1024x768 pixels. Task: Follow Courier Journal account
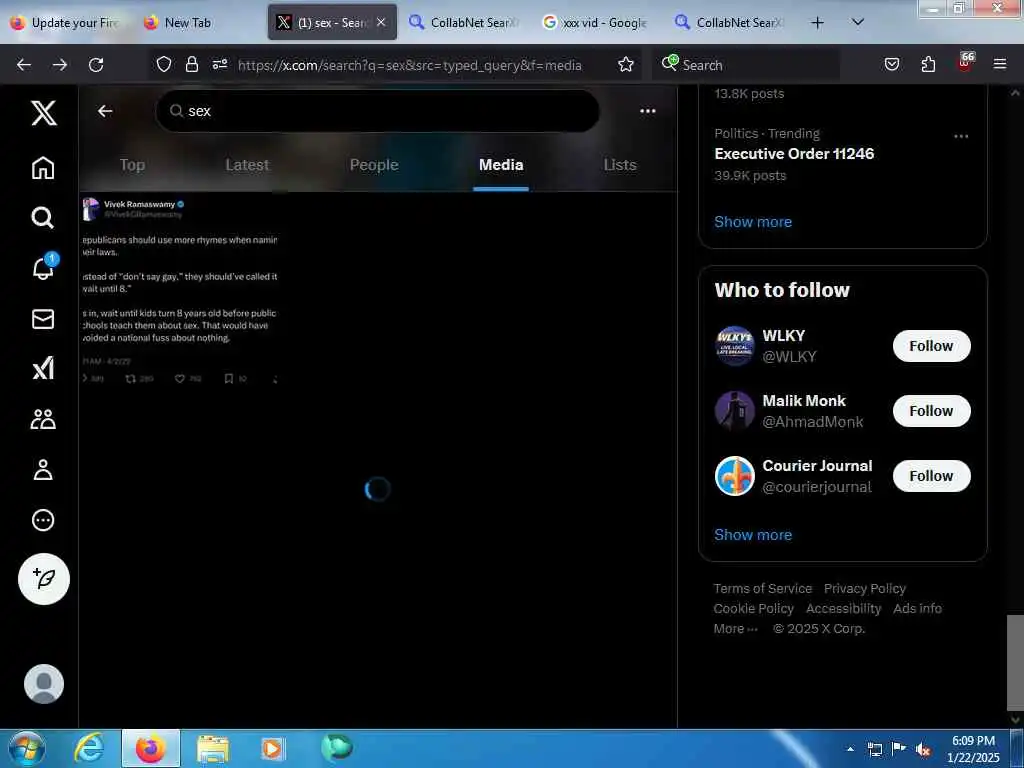tap(931, 476)
